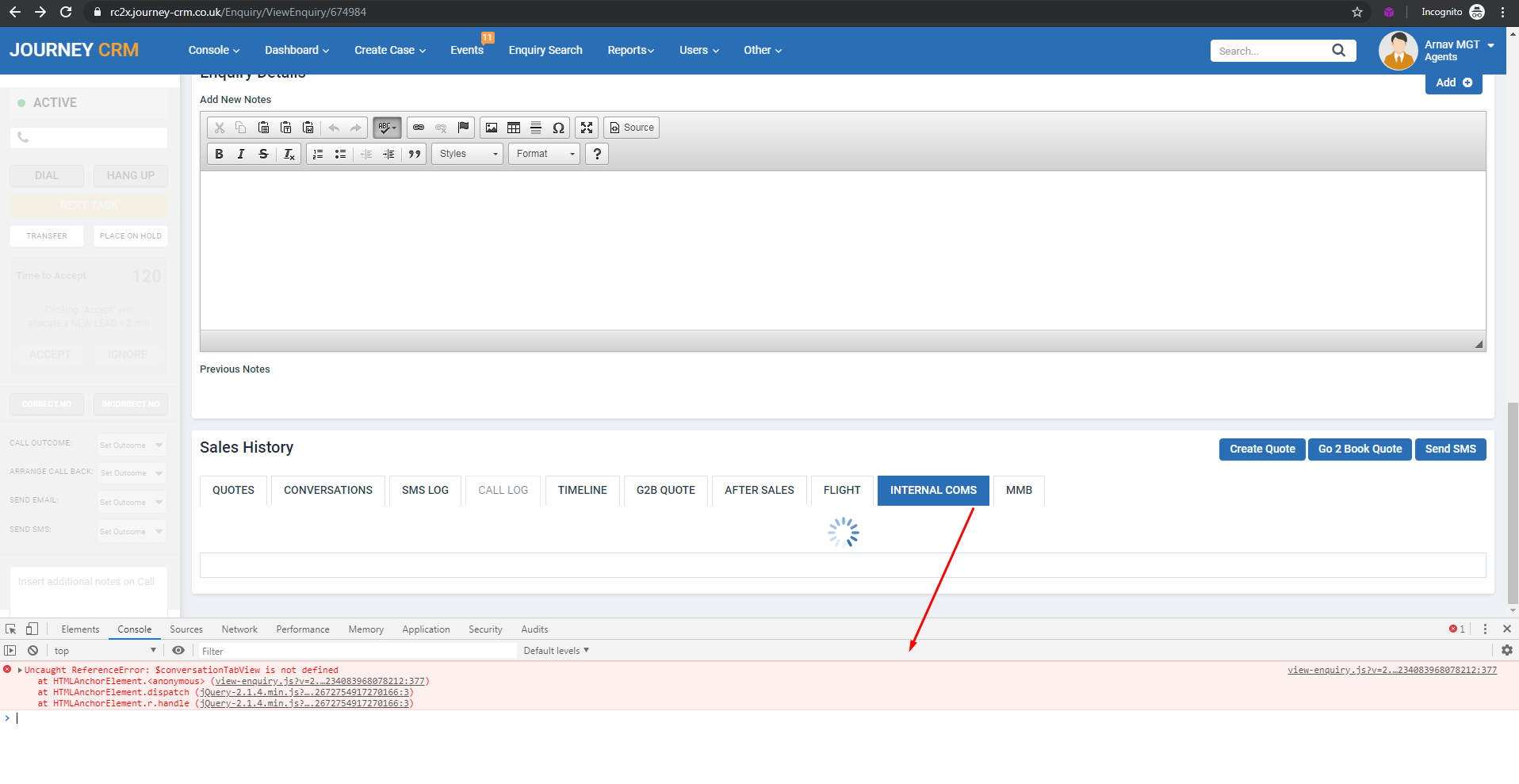1519x784 pixels.
Task: Click the Cut icon in notes editor
Action: pyautogui.click(x=220, y=128)
